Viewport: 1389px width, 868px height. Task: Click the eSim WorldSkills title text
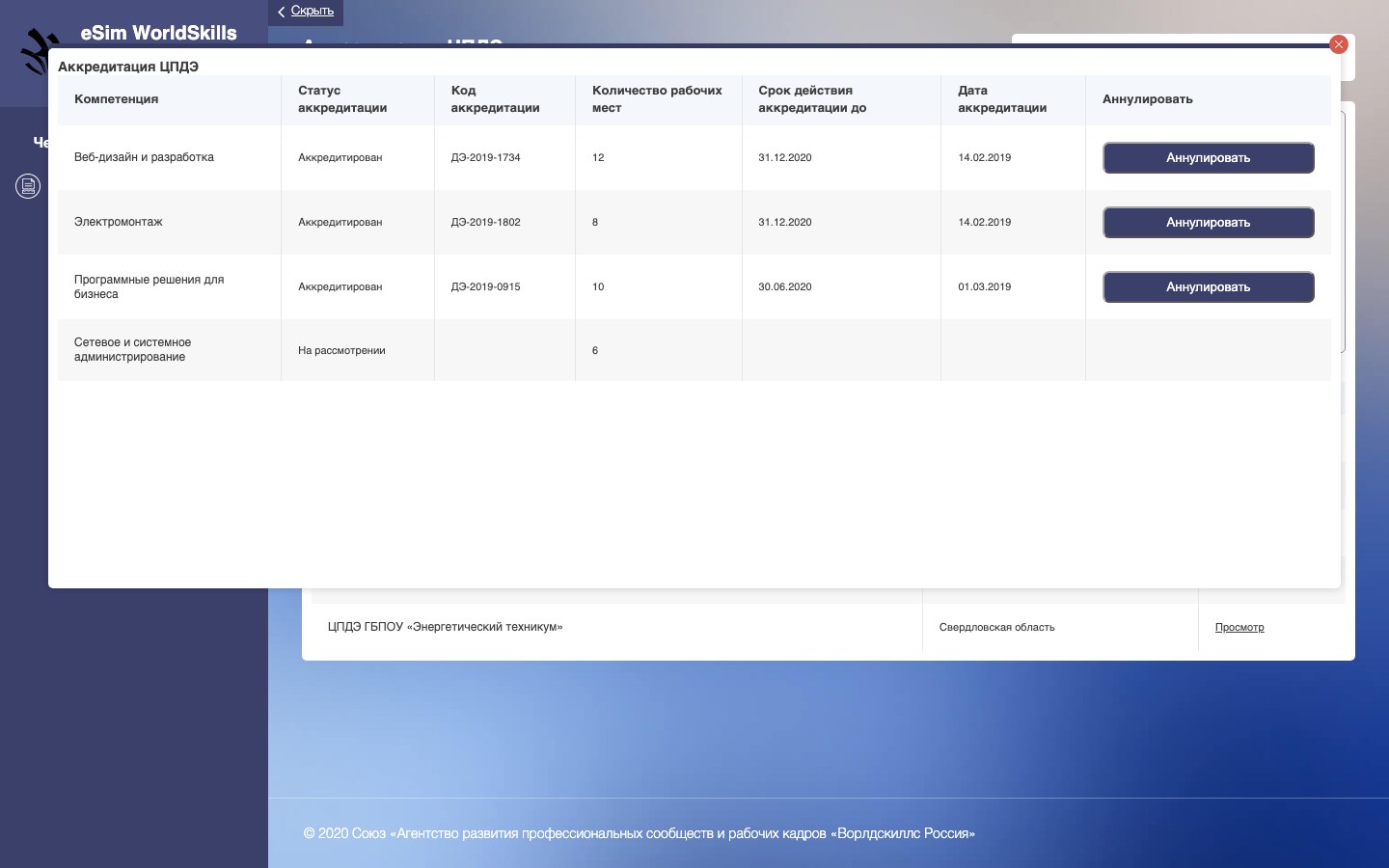(x=158, y=33)
